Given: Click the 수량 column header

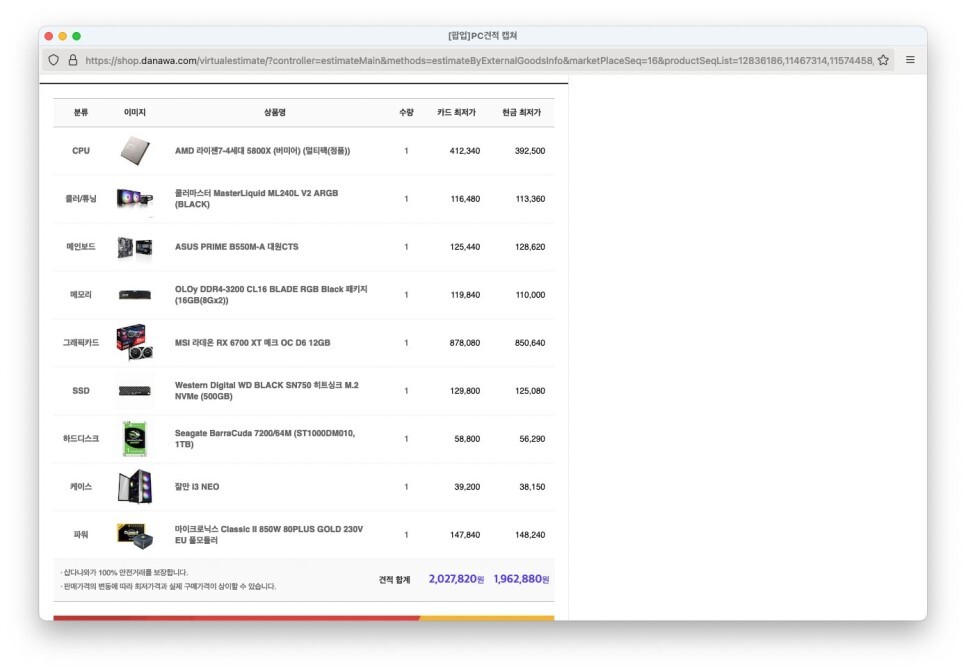Looking at the screenshot, I should [406, 112].
